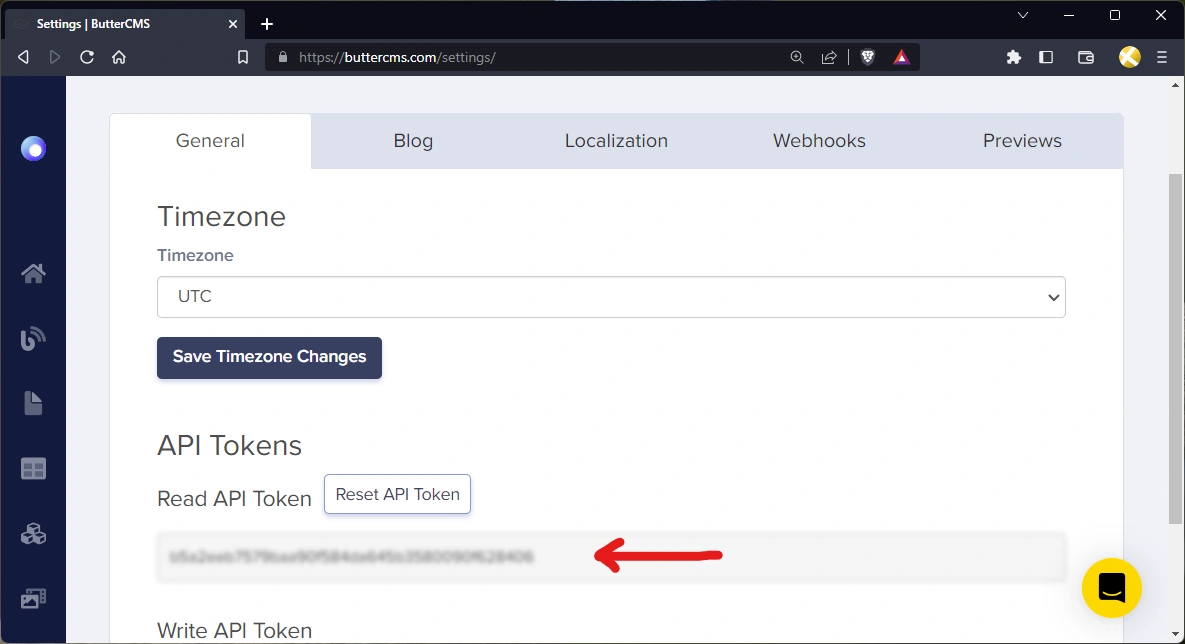Click the Read API Token label

(234, 499)
